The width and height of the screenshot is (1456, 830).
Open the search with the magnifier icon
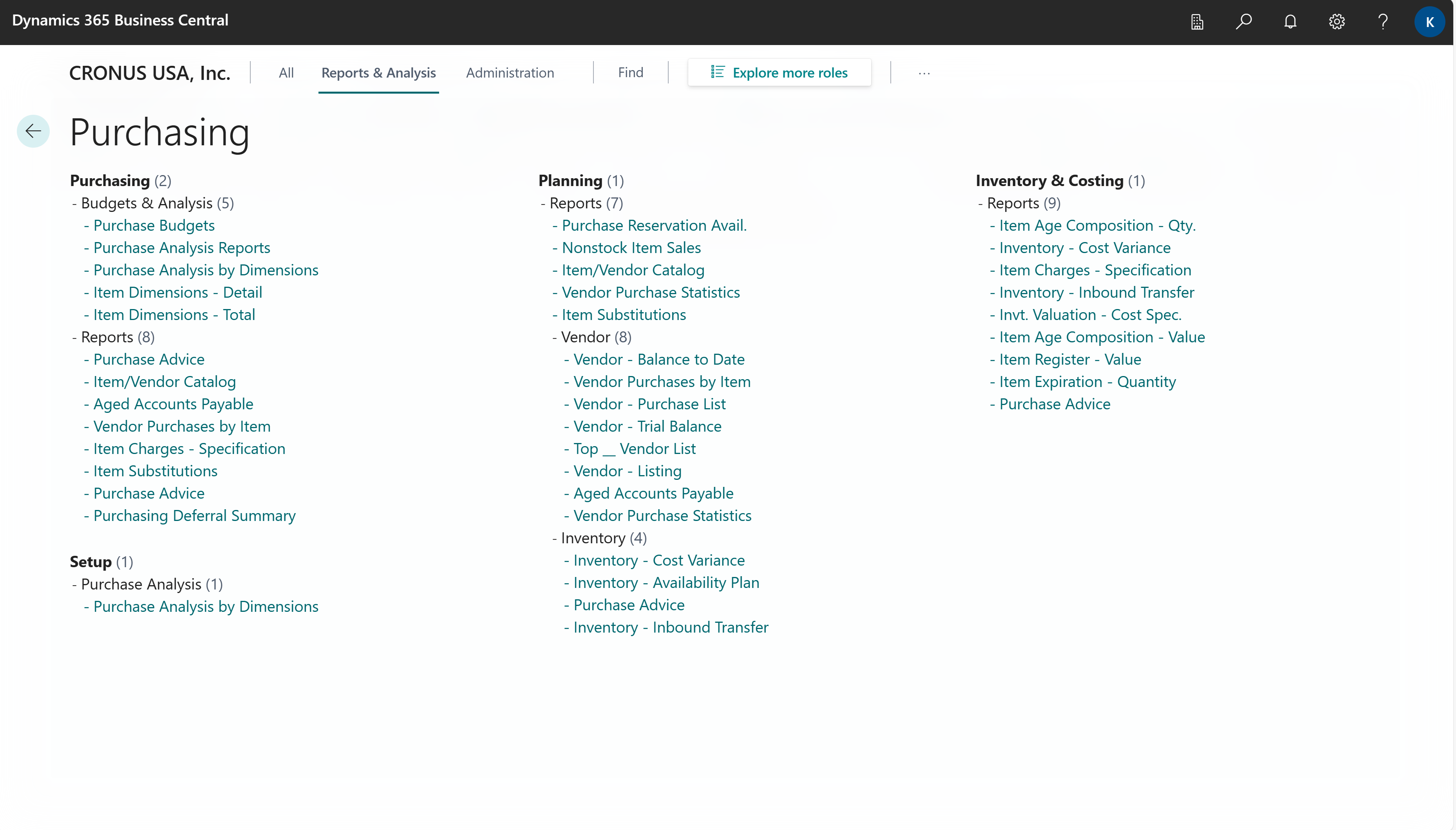(x=1243, y=22)
